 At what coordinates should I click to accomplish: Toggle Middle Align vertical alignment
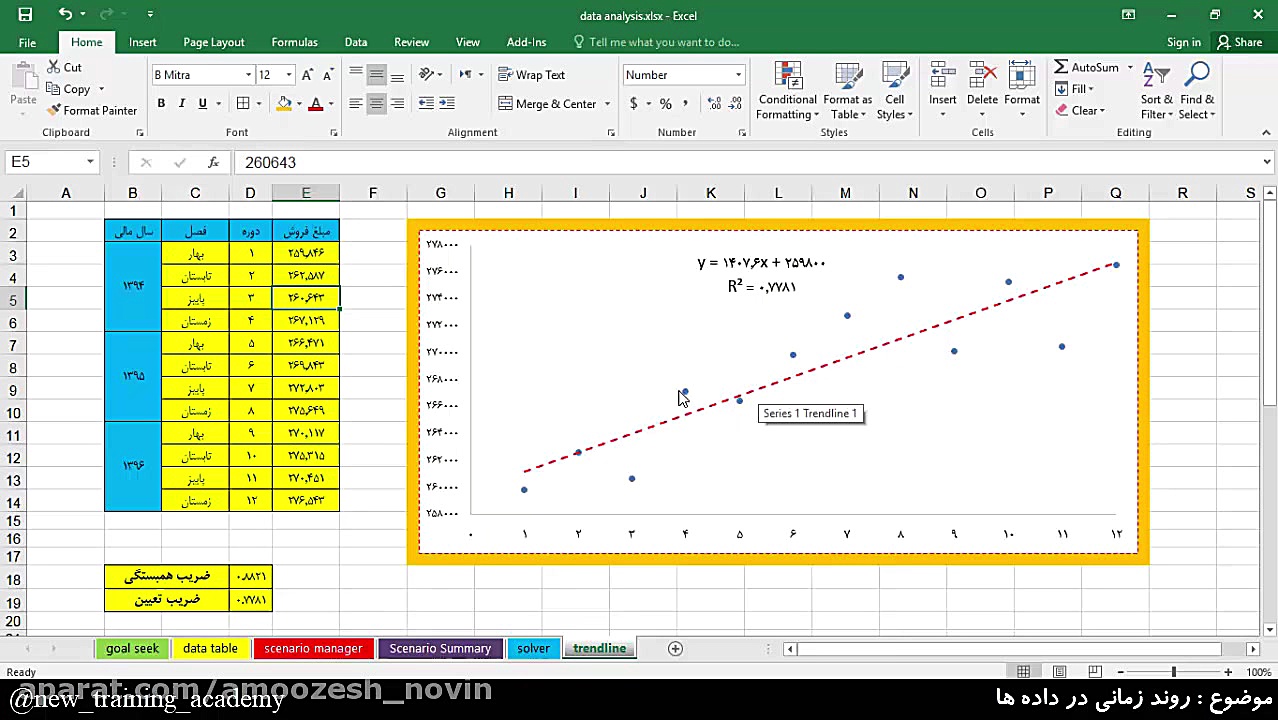pyautogui.click(x=376, y=75)
